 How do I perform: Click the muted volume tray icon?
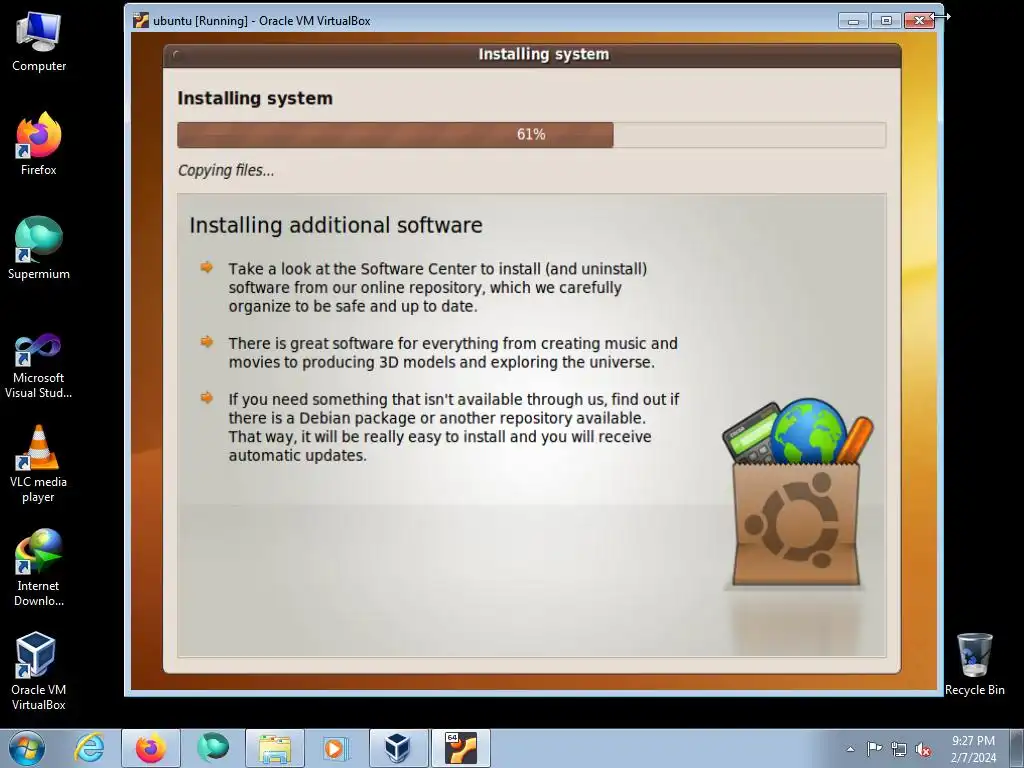click(923, 750)
